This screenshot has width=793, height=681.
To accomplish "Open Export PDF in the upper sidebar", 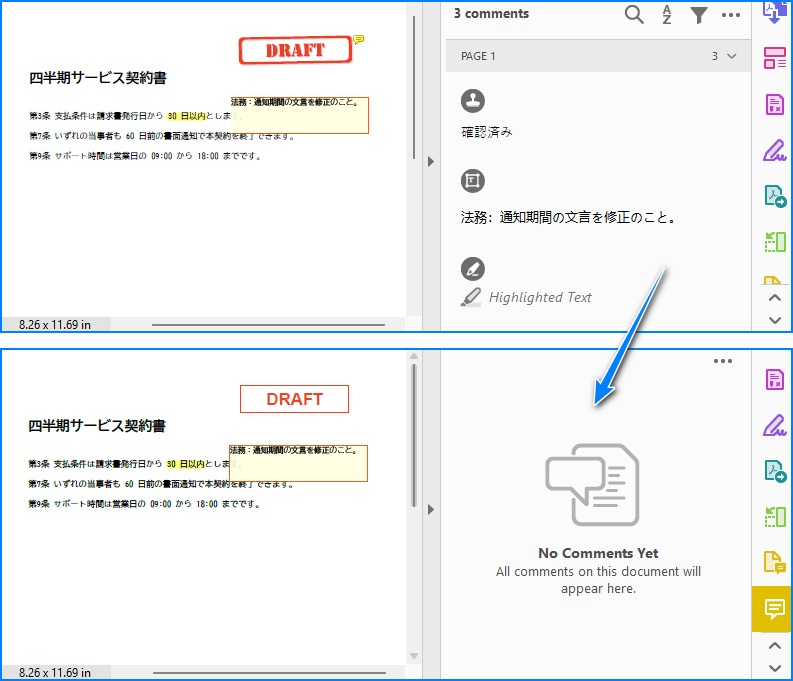I will 775,196.
